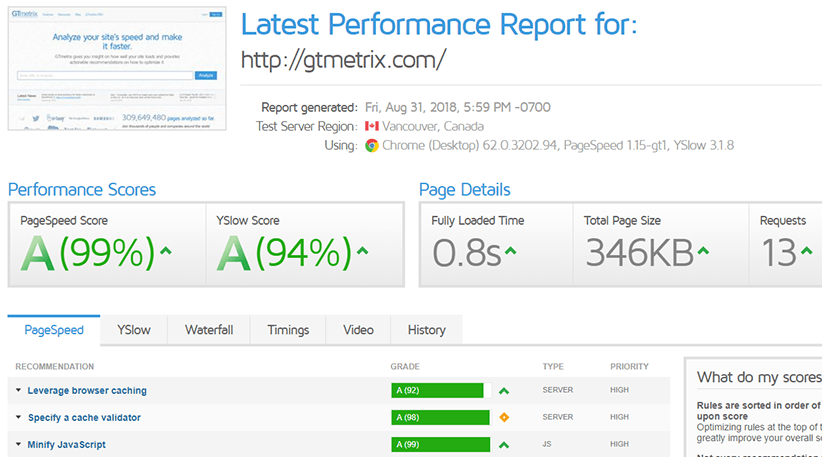This screenshot has width=822, height=457.
Task: Click the GRADE column header
Action: pos(405,367)
